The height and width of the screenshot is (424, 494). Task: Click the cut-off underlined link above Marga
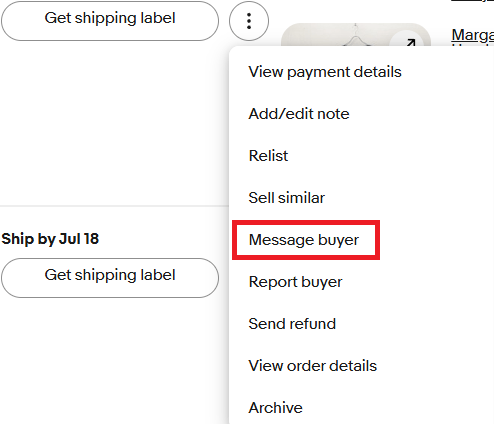[x=473, y=1]
